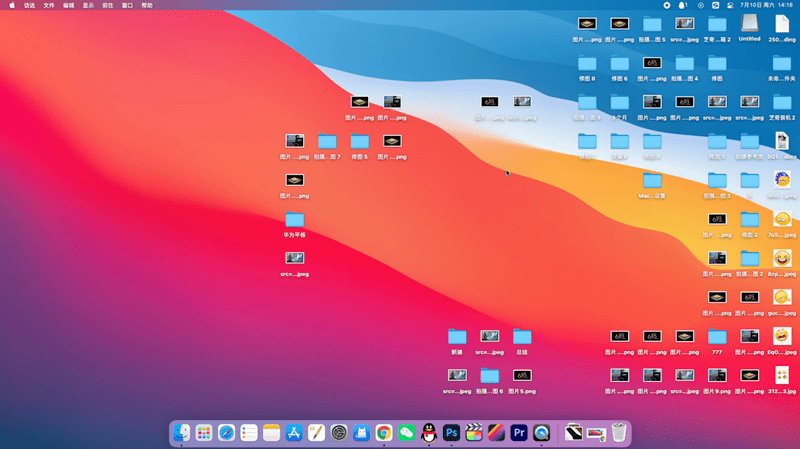Viewport: 800px width, 449px height.
Task: Open the 前往 menu
Action: (108, 5)
